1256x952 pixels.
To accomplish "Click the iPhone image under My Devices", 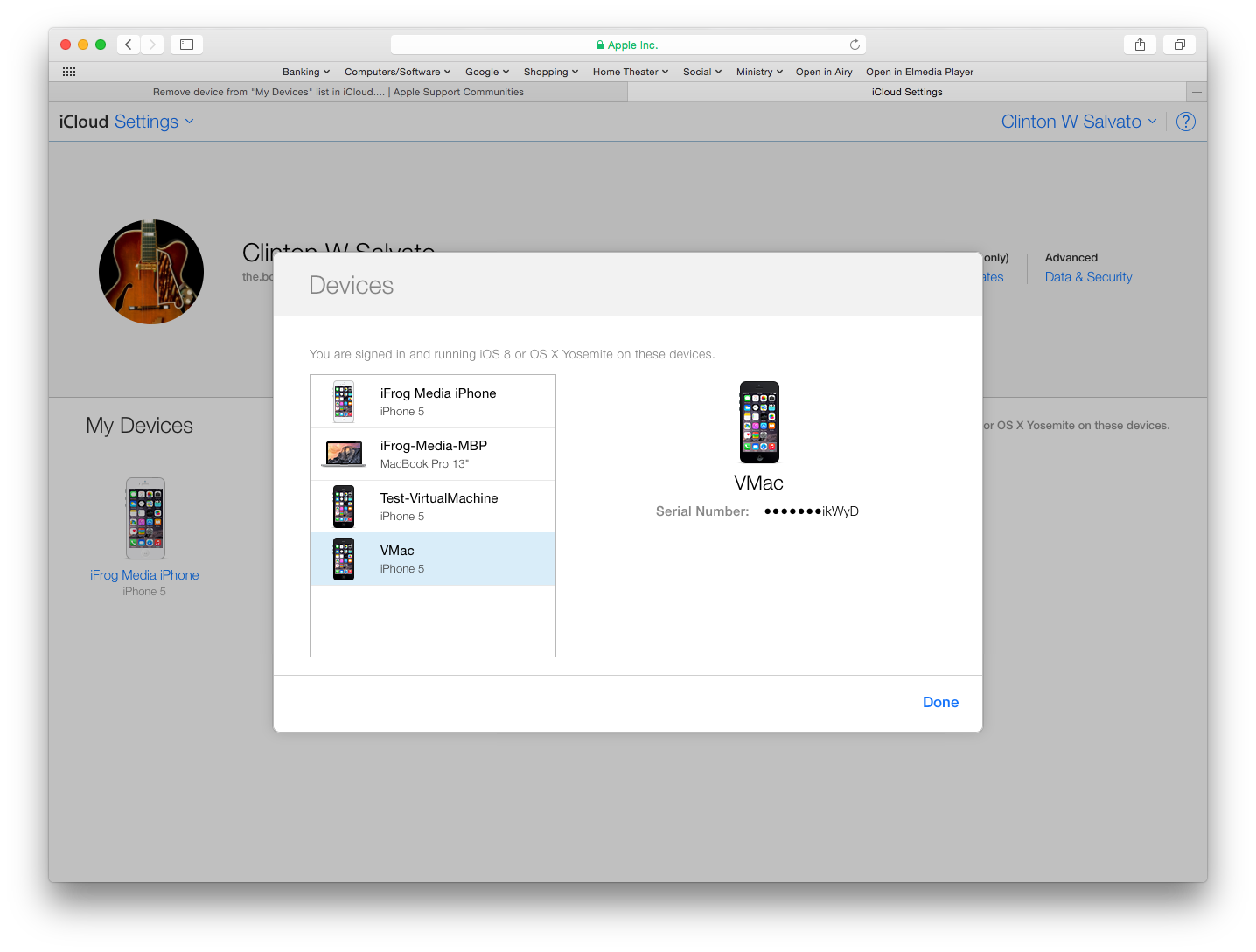I will point(145,518).
